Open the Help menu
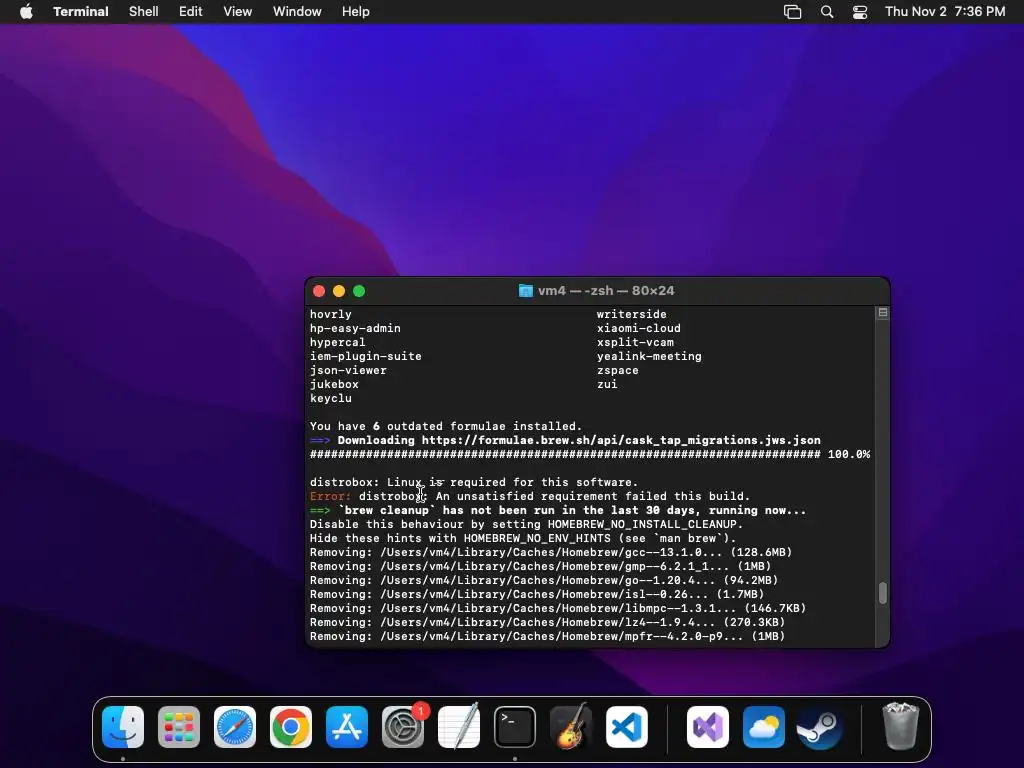Image resolution: width=1024 pixels, height=768 pixels. 356,12
